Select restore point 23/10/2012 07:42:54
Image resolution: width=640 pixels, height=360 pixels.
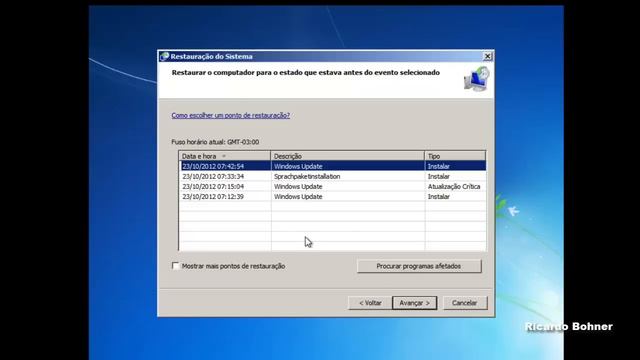tap(333, 166)
